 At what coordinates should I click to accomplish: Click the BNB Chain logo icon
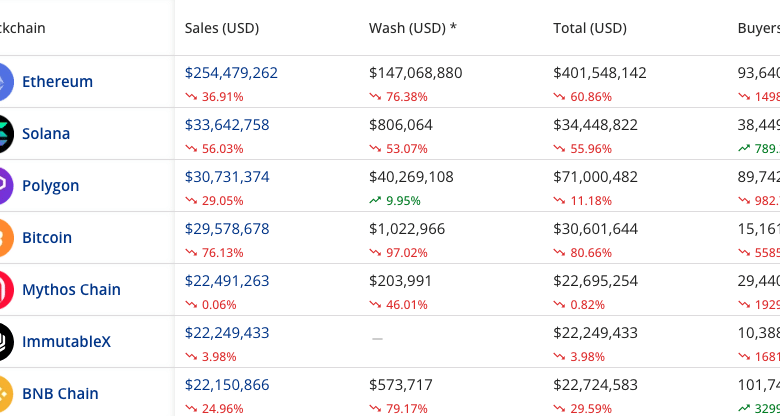click(x=4, y=394)
